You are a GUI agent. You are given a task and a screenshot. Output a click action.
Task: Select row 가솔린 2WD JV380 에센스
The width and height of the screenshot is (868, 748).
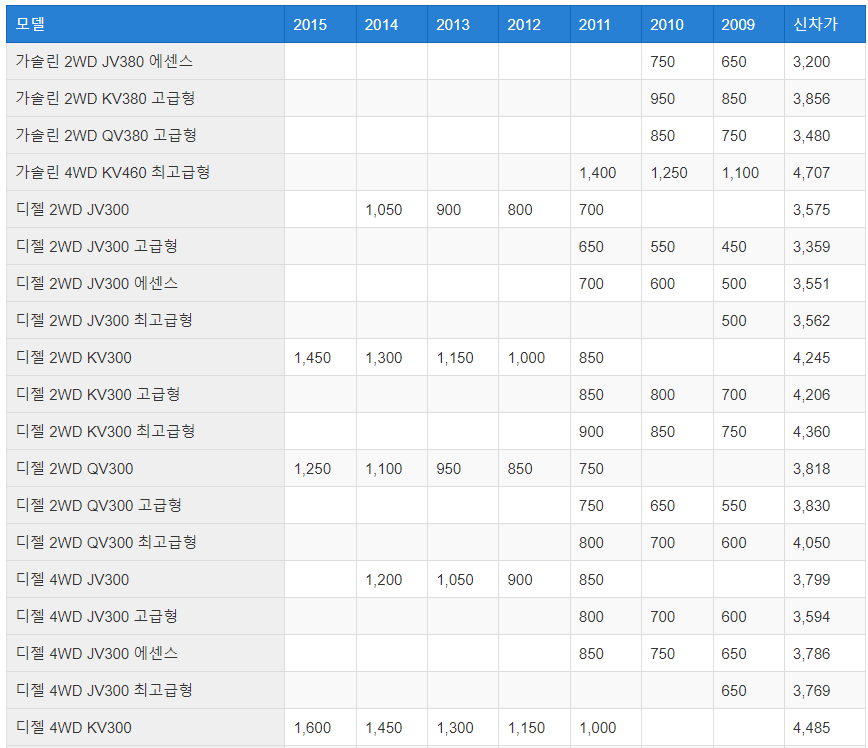[436, 61]
